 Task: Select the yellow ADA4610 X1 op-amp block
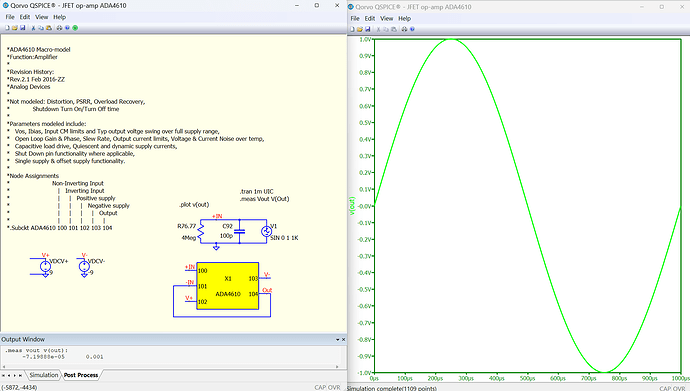coord(228,286)
